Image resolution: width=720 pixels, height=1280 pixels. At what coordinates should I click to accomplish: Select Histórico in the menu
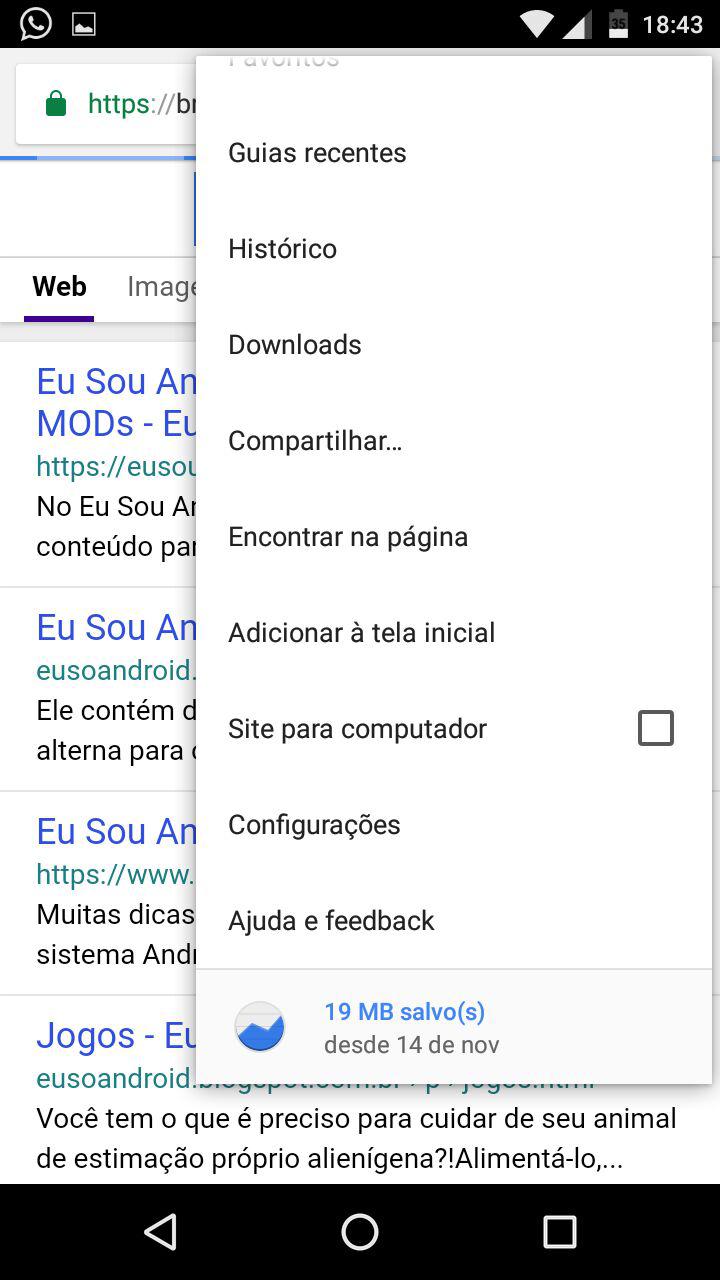(282, 249)
